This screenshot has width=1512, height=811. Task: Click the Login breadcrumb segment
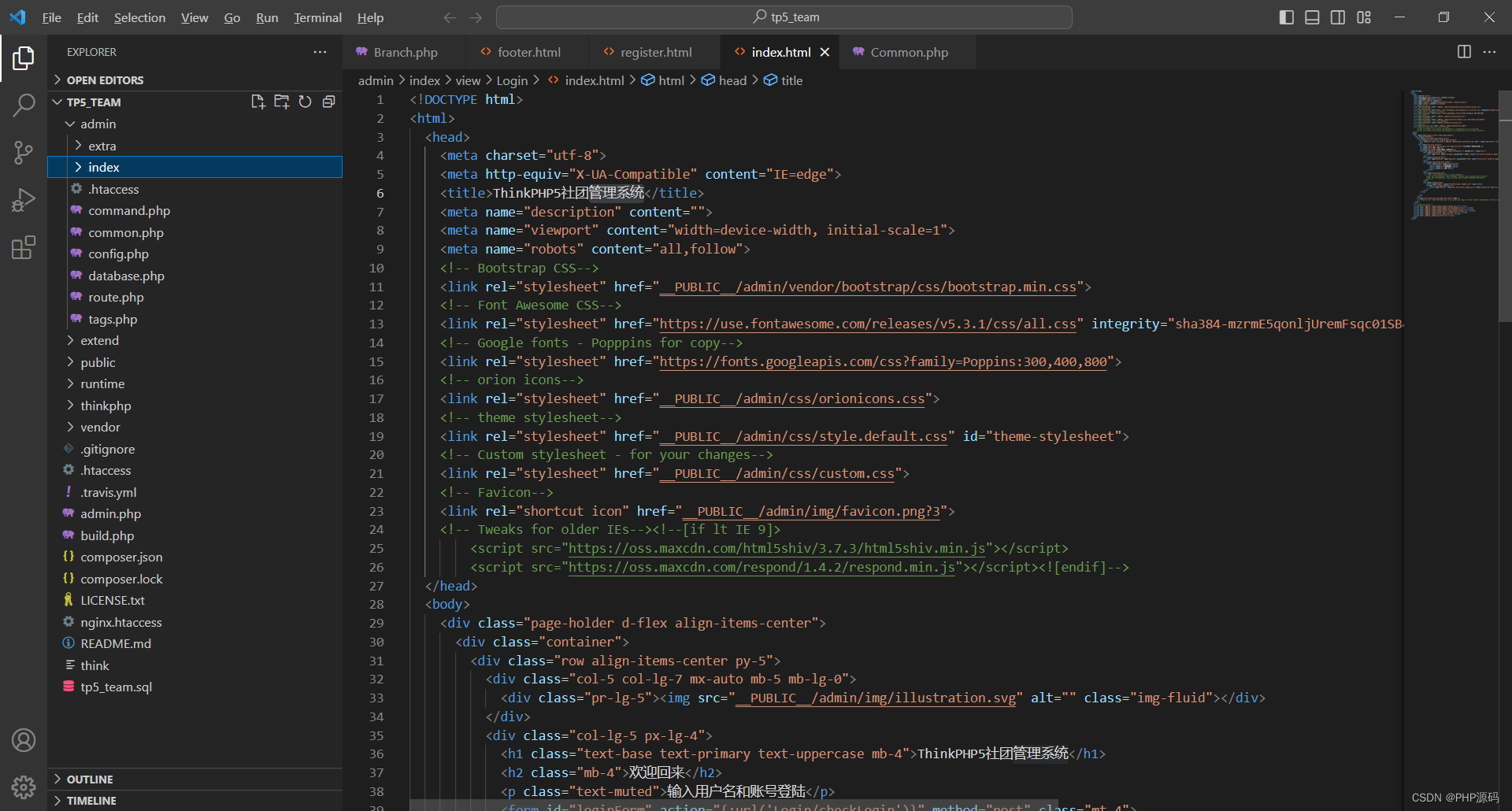512,80
